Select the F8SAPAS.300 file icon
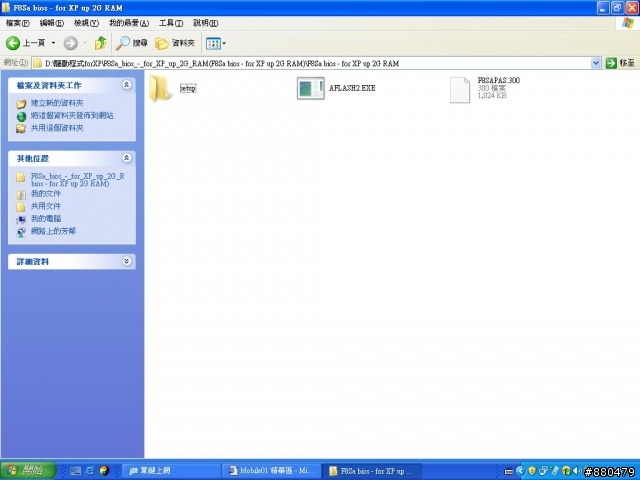Screen dimensions: 640x480 click(460, 90)
